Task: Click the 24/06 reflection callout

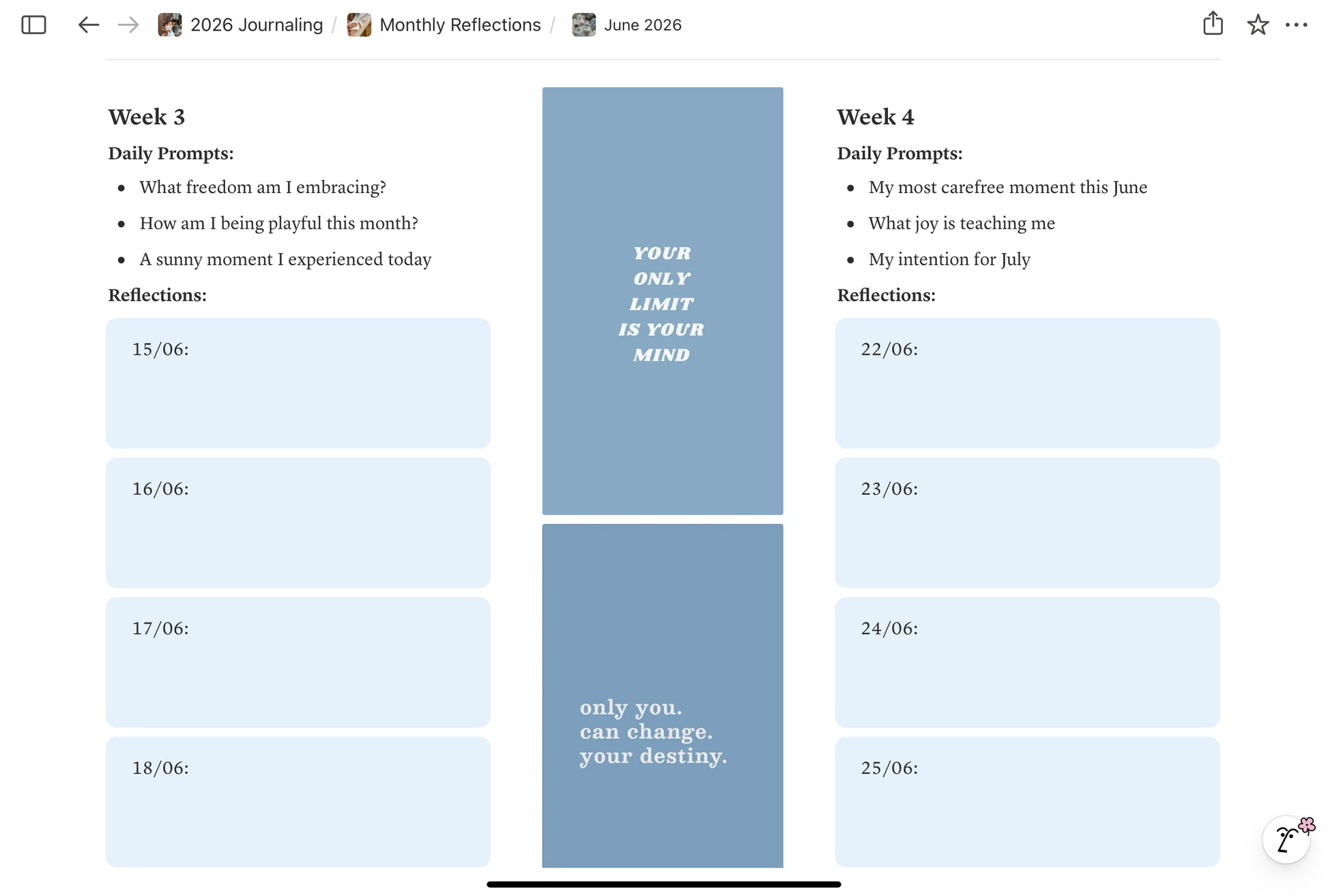Action: [x=1026, y=662]
